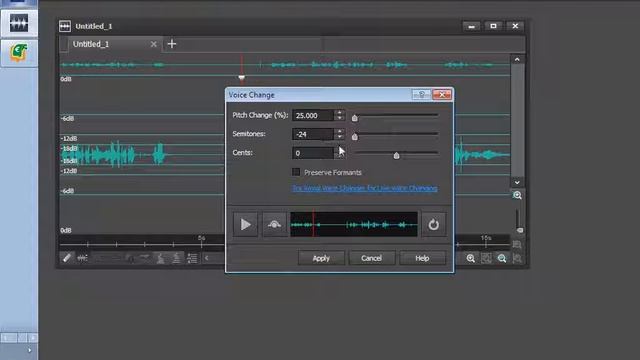Click the sidebar expand arrow at bottom
This screenshot has width=640, height=360.
click(x=29, y=350)
